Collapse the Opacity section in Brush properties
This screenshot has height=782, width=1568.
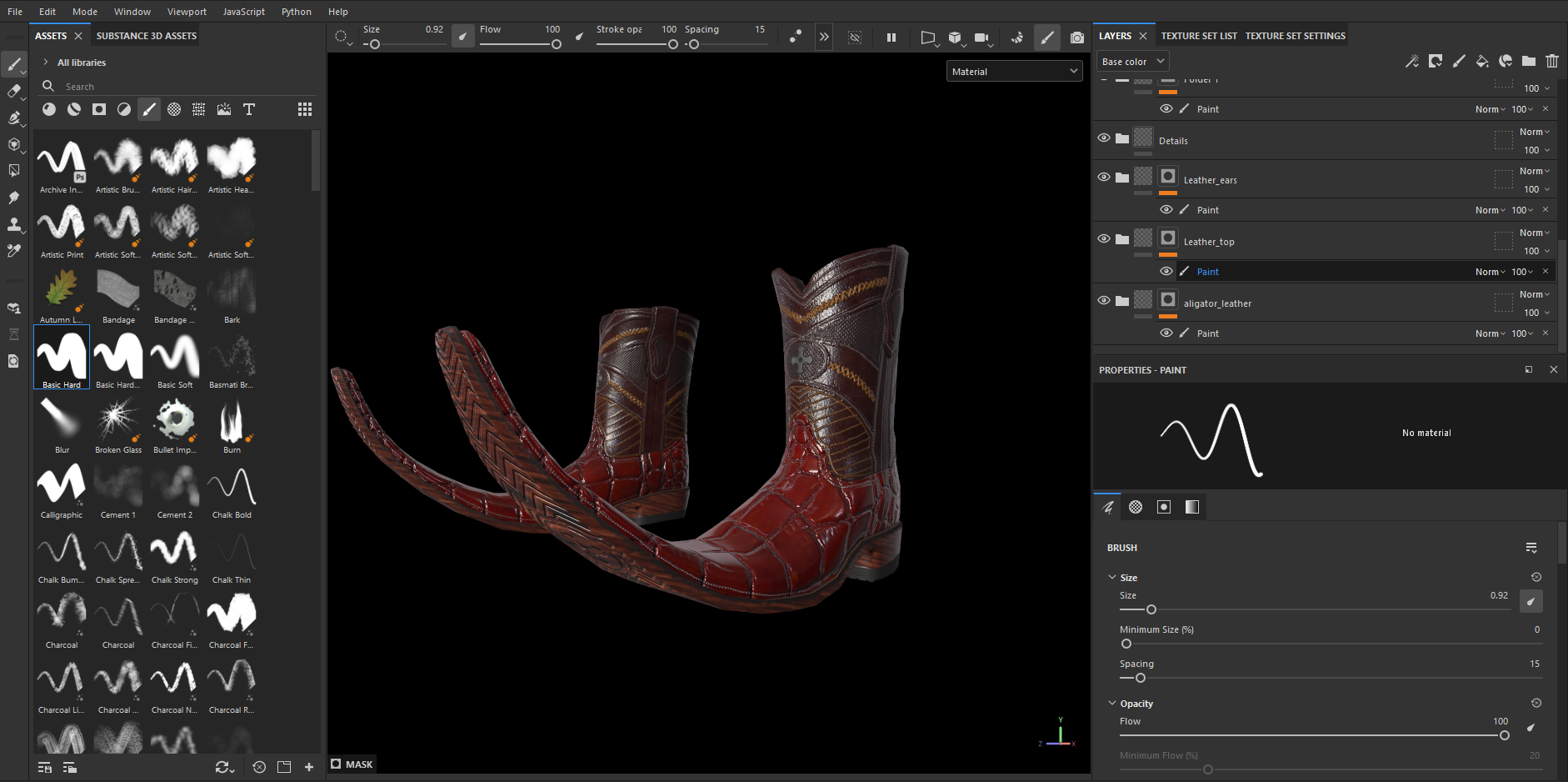point(1112,704)
